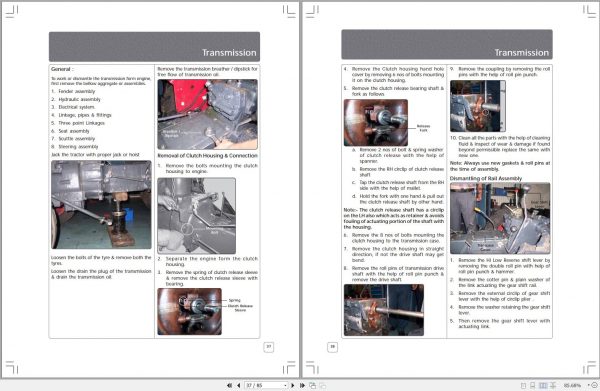The image size is (600, 391).
Task: Click the zoom out button in the status bar
Action: click(595, 385)
